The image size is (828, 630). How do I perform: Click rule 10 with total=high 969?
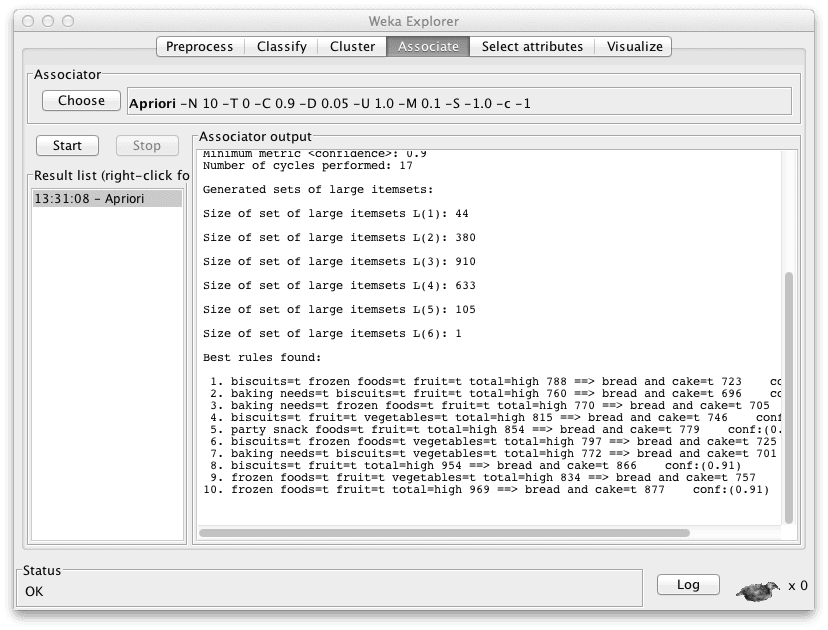click(486, 490)
